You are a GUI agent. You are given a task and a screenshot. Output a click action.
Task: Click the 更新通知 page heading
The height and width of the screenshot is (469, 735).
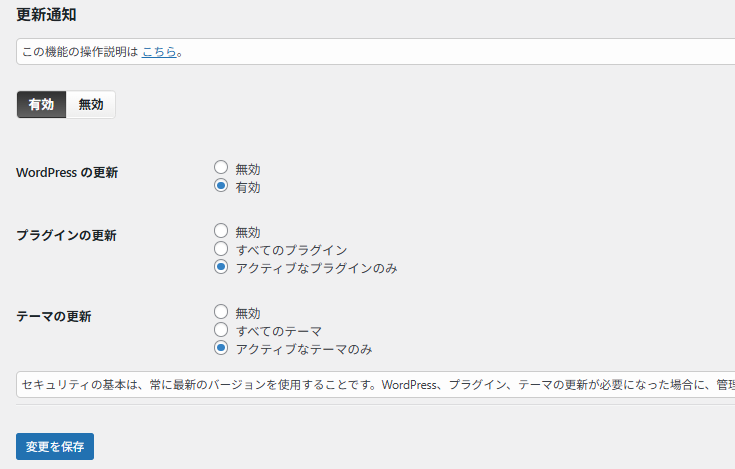tap(46, 15)
